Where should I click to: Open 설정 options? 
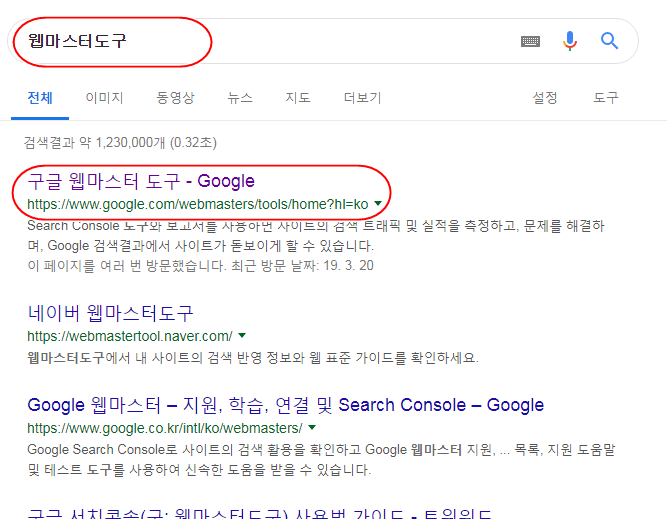coord(545,98)
